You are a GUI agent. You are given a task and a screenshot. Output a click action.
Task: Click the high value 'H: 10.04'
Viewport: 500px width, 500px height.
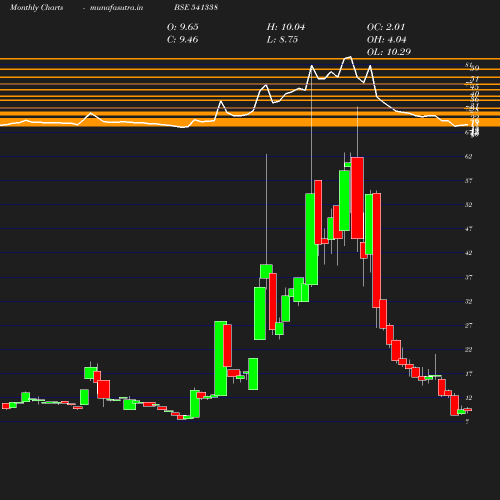click(286, 27)
